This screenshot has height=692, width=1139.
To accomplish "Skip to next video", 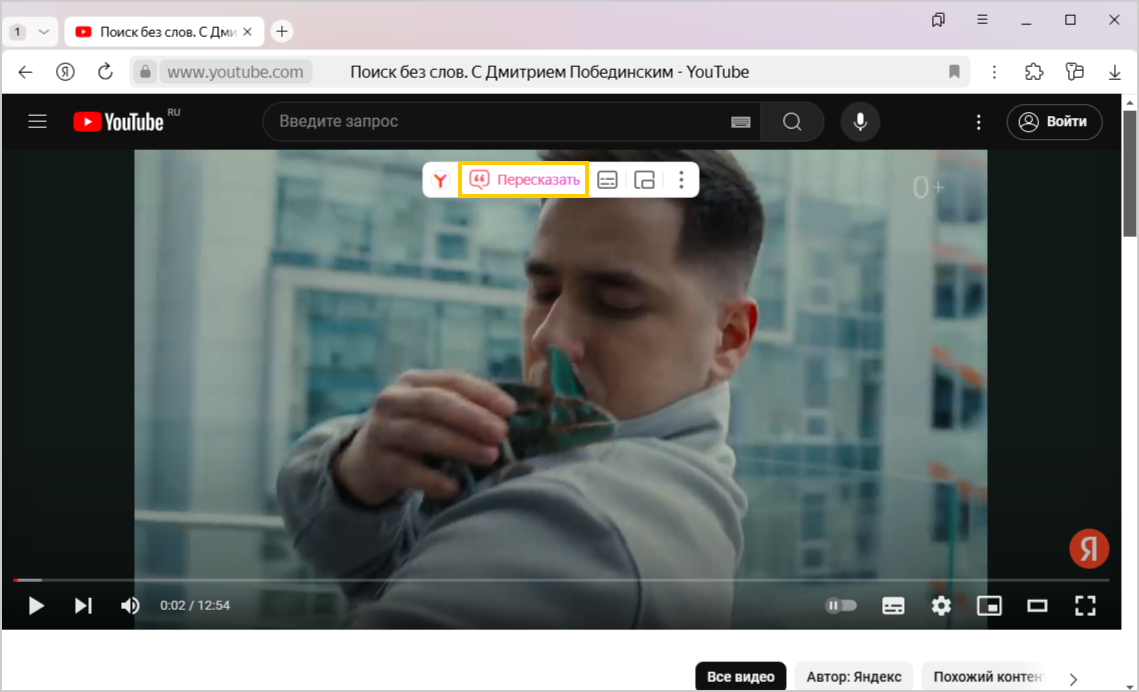I will [84, 606].
